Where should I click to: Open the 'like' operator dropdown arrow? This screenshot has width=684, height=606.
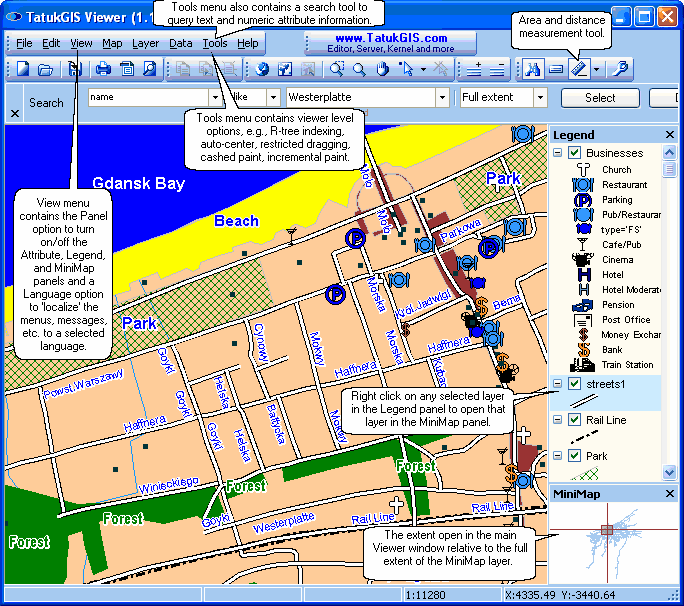pos(273,97)
